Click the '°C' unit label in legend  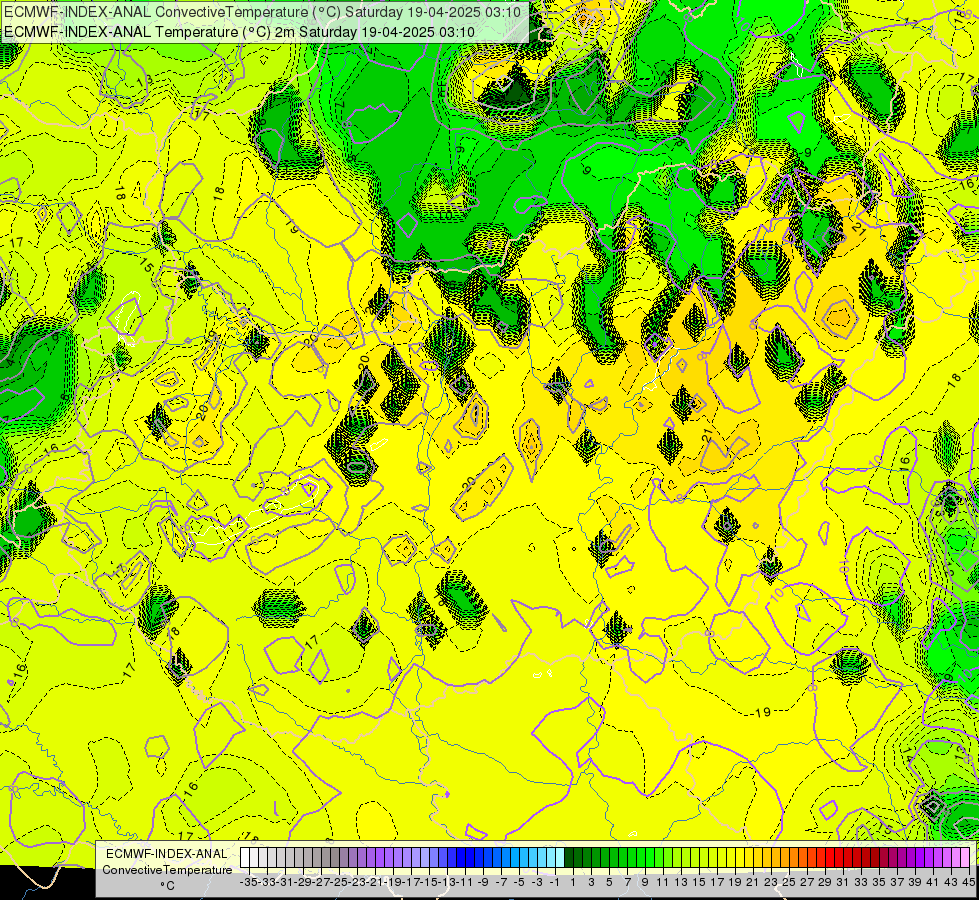tap(167, 886)
